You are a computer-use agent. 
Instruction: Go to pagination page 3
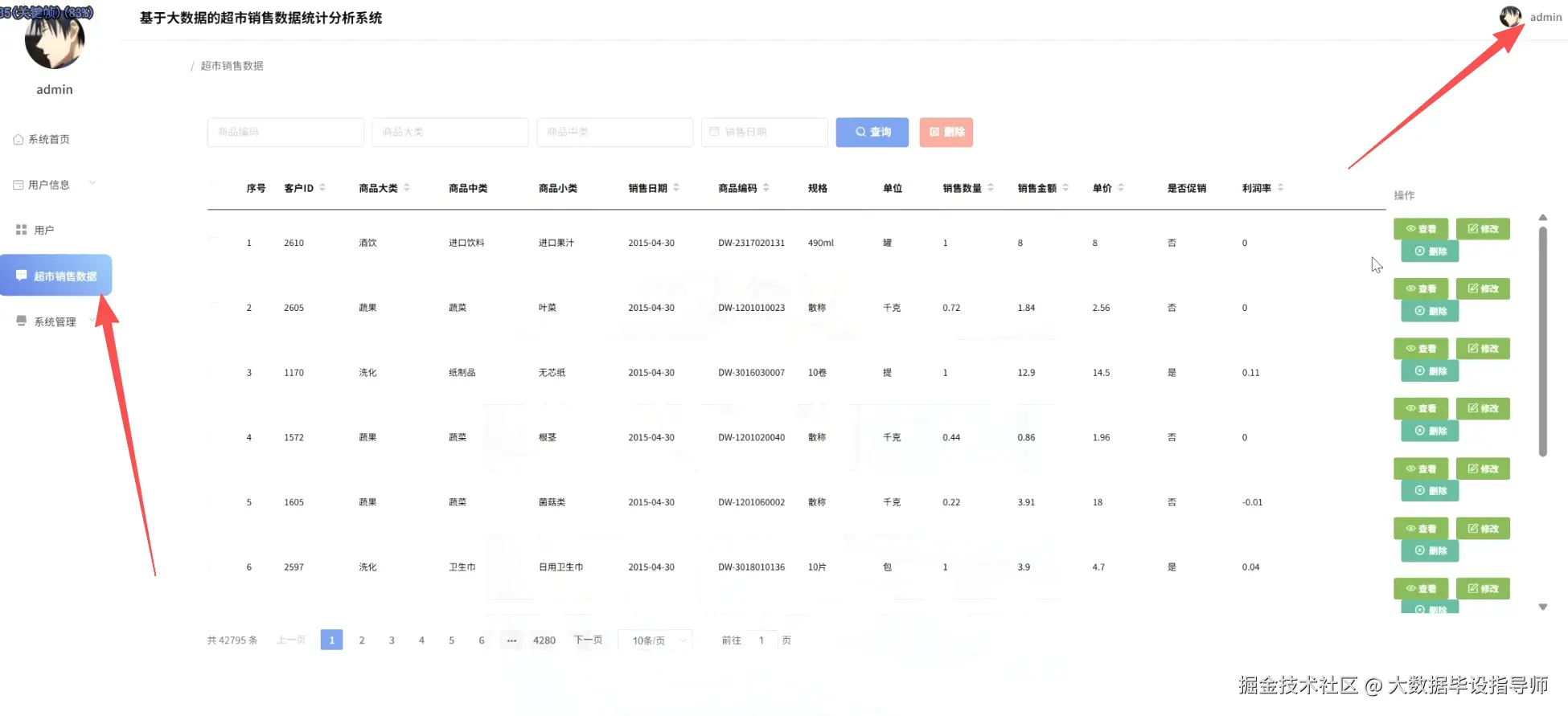tap(392, 640)
